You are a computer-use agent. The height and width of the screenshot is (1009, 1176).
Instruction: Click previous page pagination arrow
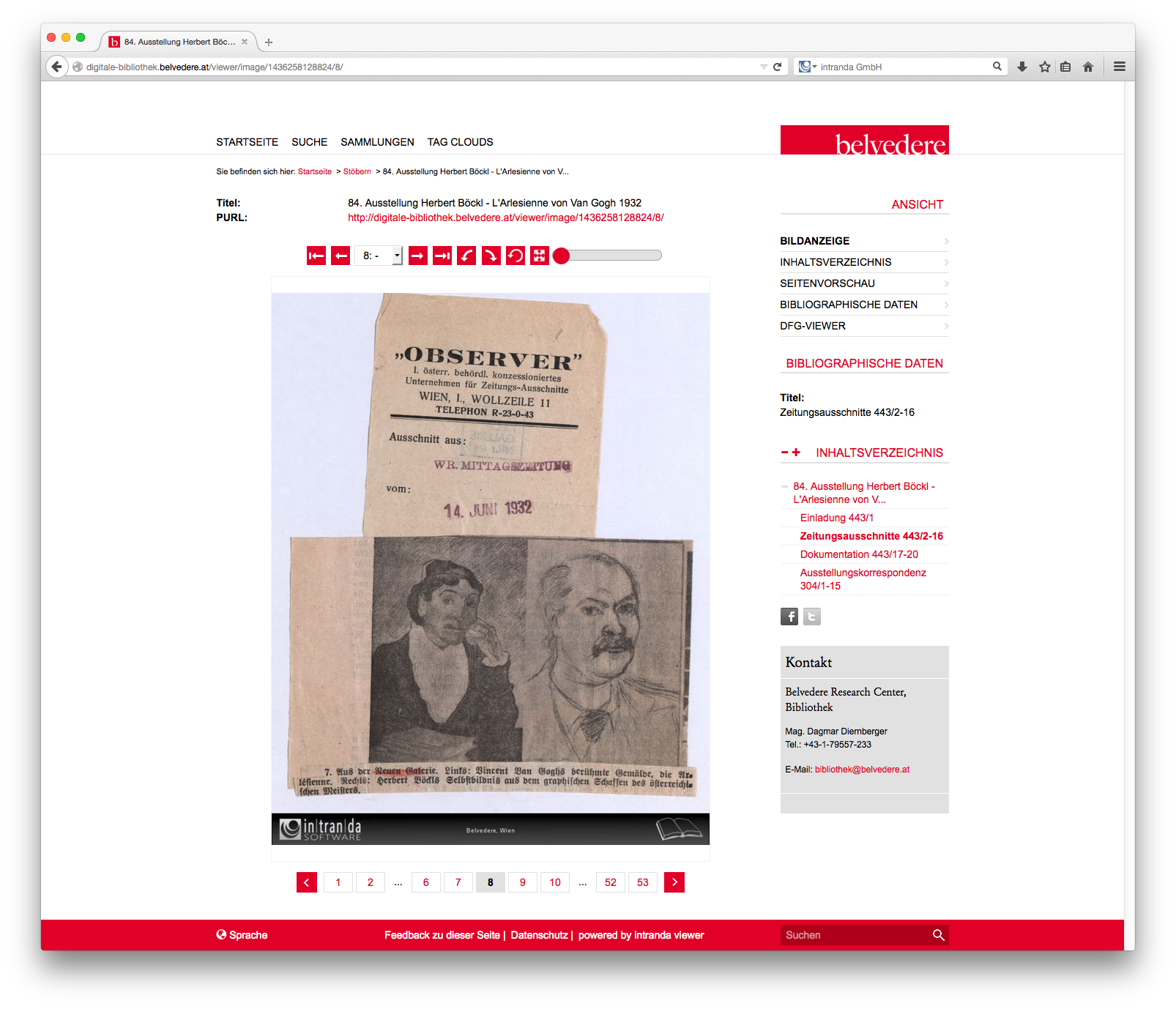[x=307, y=882]
